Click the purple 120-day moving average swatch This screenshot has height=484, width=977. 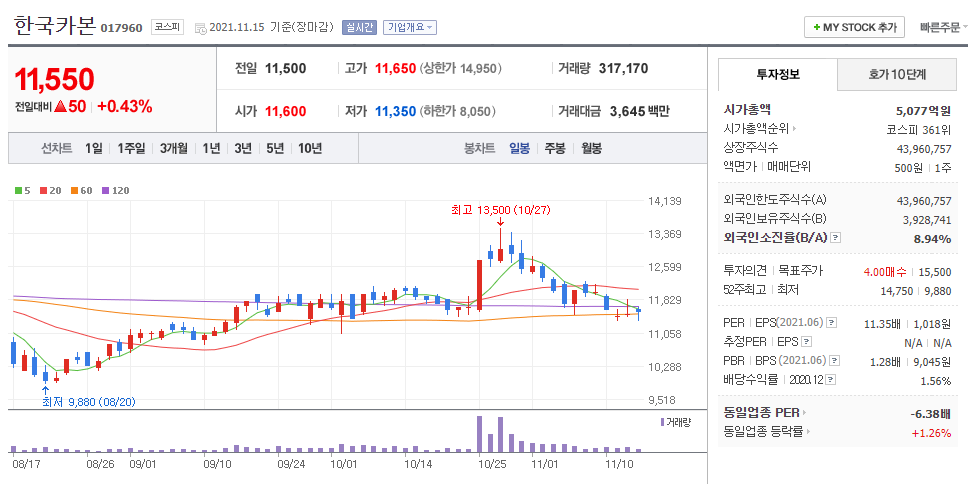pyautogui.click(x=105, y=191)
